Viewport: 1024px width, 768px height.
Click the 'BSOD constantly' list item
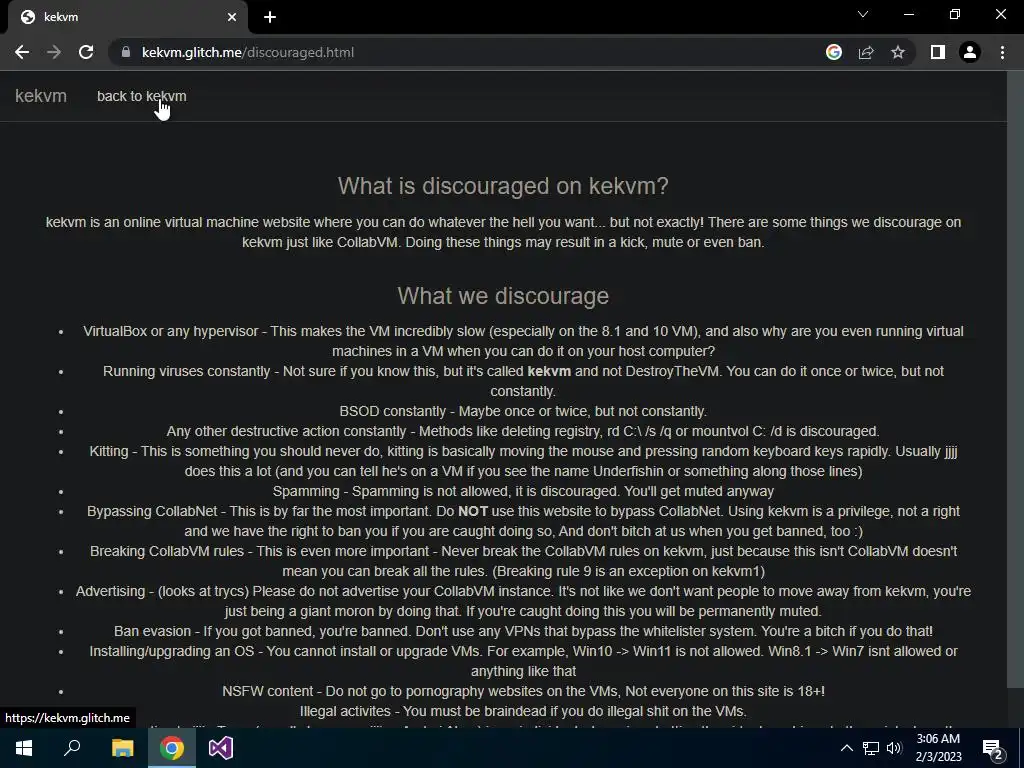point(522,411)
